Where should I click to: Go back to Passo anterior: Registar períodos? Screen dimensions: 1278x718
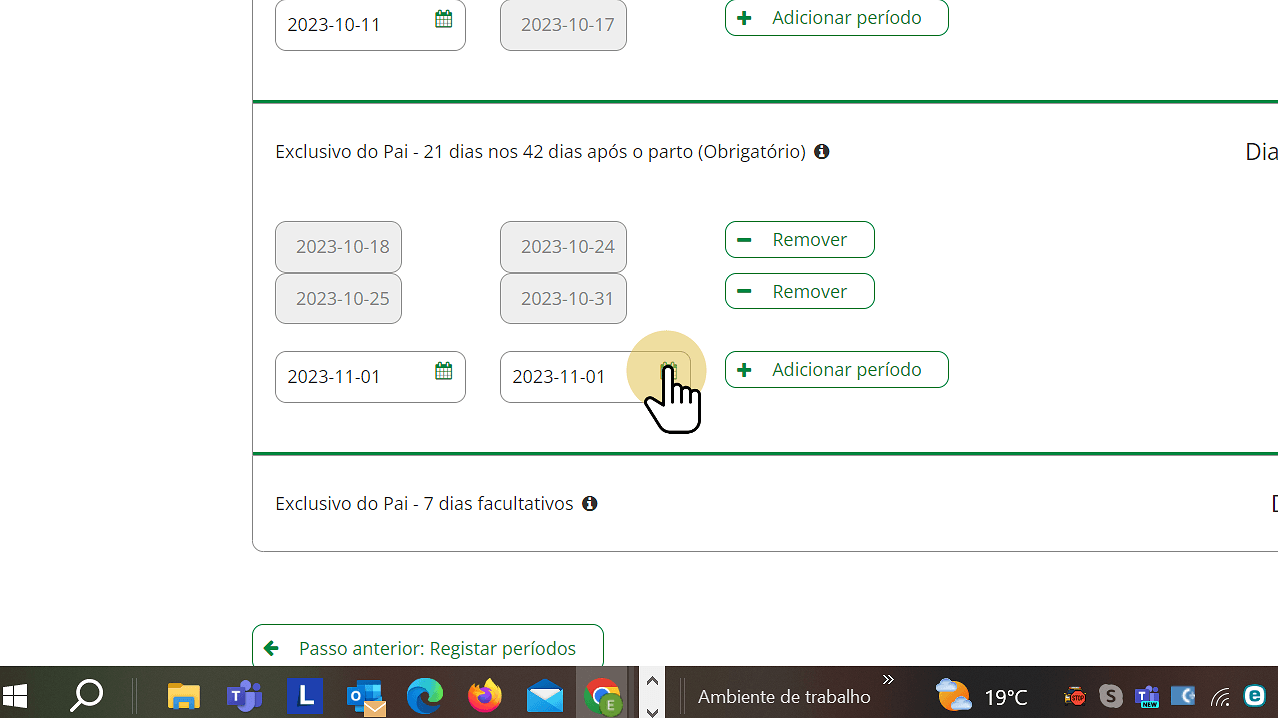(x=427, y=647)
